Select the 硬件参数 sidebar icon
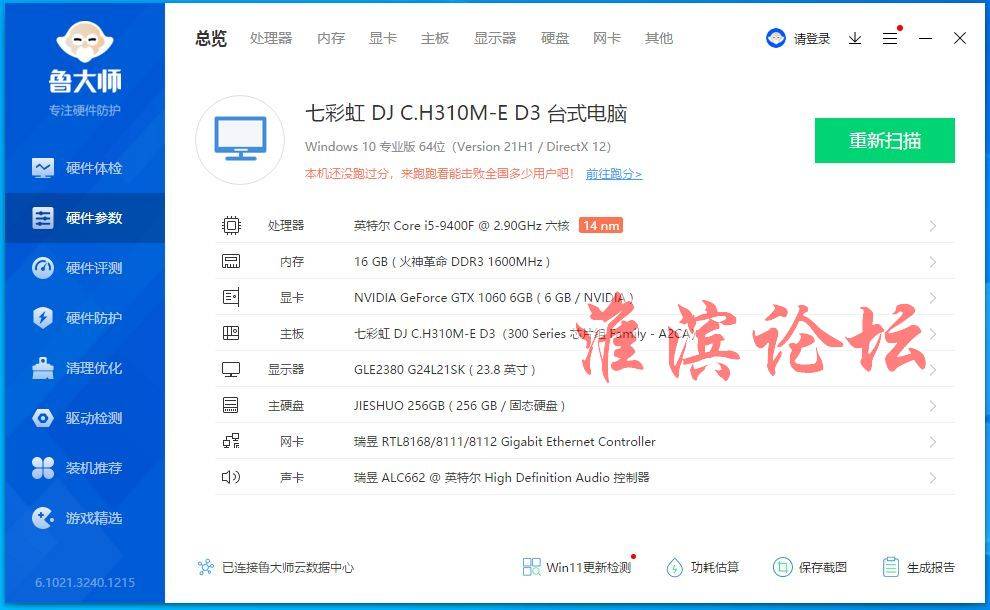 pos(43,218)
